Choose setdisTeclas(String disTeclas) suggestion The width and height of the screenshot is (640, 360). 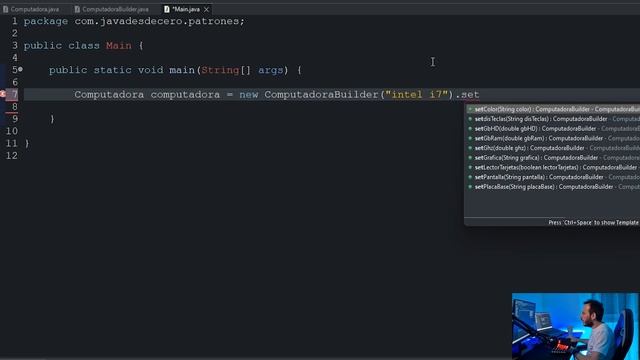(x=553, y=119)
